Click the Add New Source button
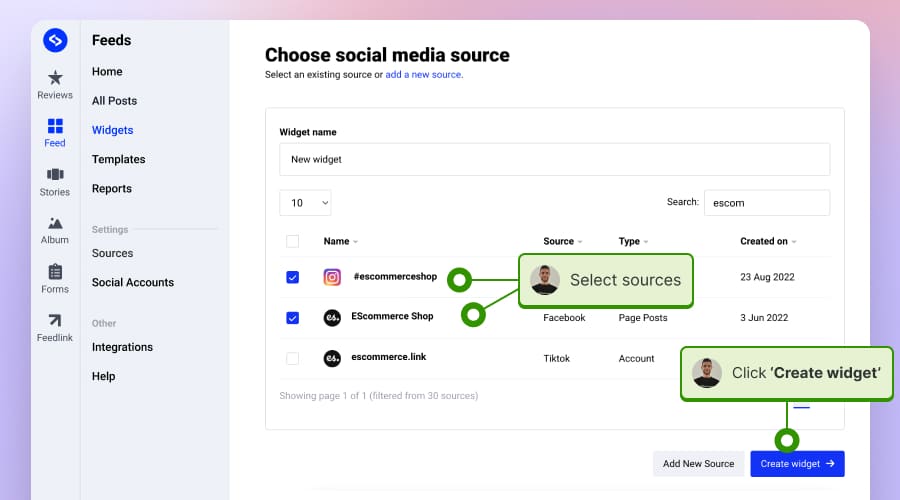The height and width of the screenshot is (500, 900). (699, 464)
